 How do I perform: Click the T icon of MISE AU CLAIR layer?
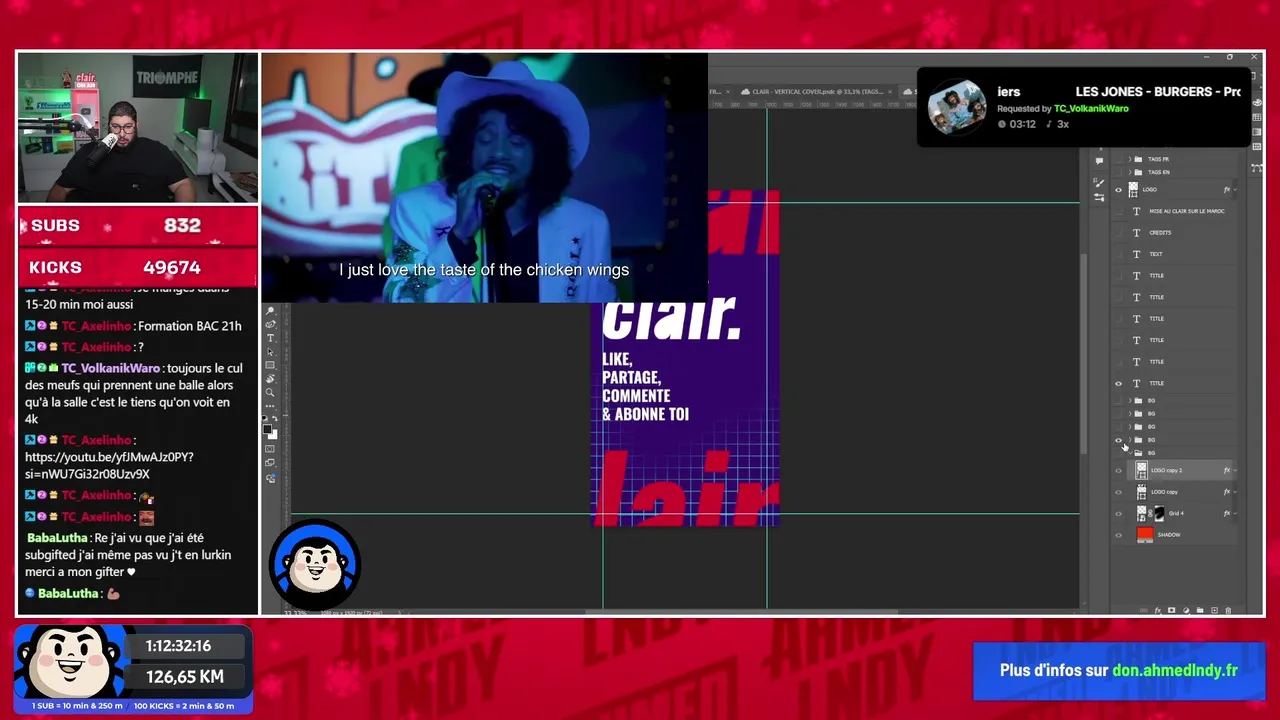pos(1136,211)
